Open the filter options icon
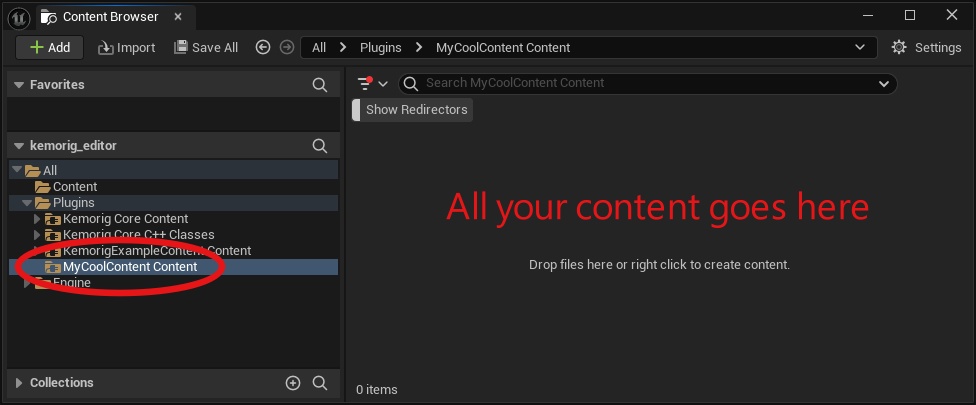 coord(372,84)
